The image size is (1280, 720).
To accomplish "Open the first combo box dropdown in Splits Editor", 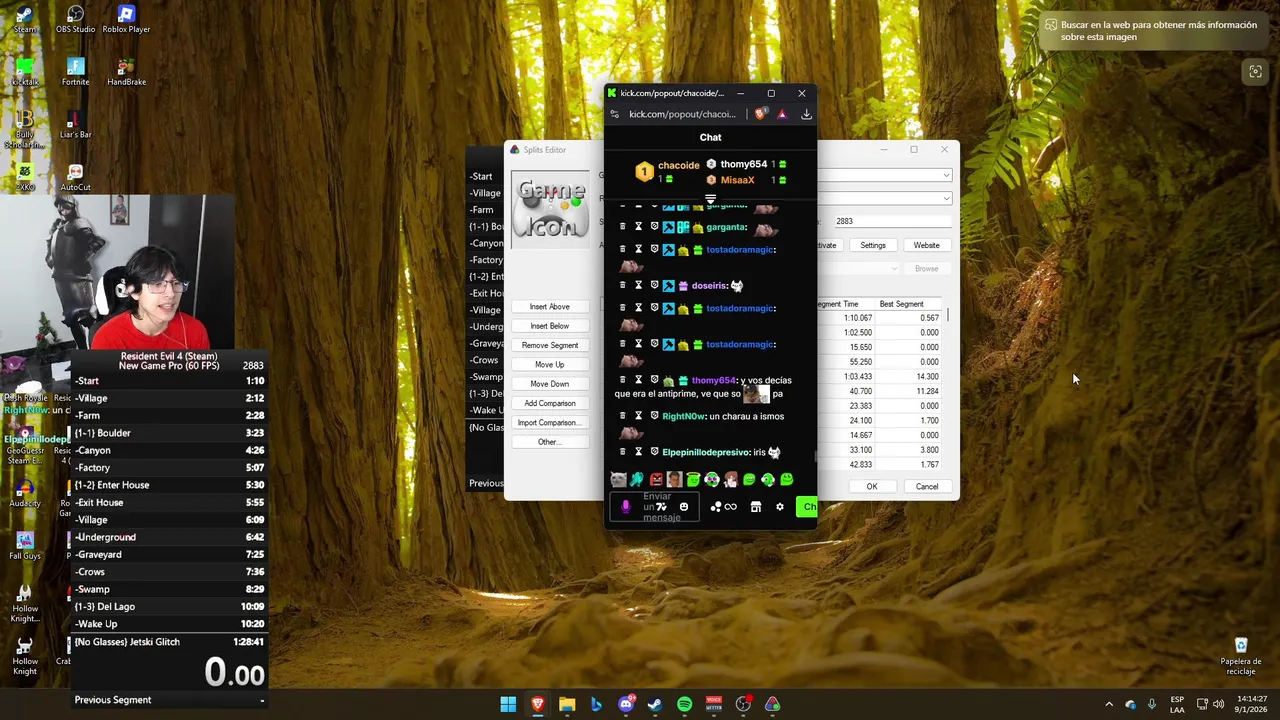I will click(x=946, y=176).
